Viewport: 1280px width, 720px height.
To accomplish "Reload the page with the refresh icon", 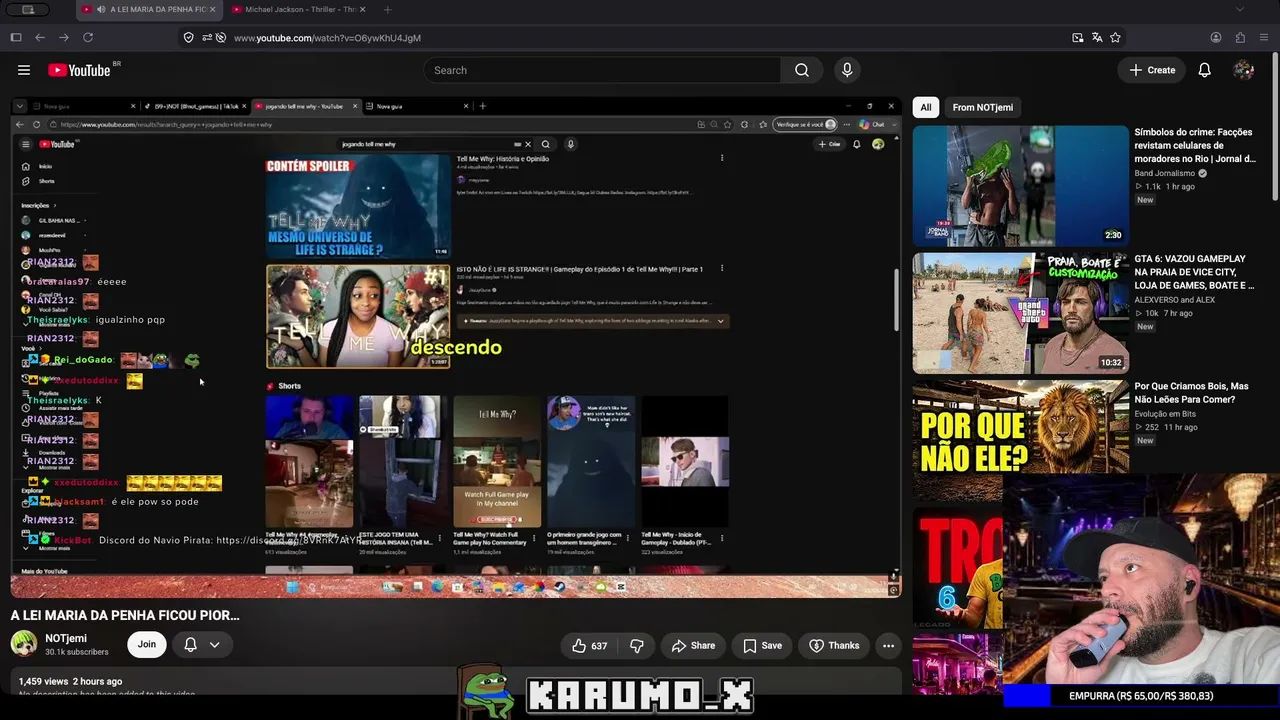I will coord(88,38).
